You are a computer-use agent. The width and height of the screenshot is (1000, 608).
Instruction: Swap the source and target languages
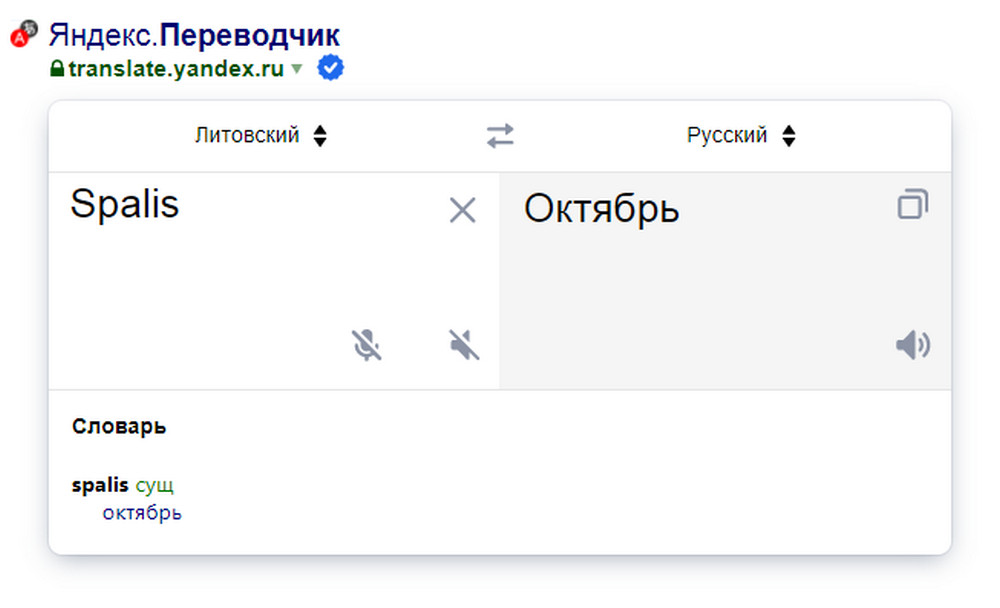[500, 136]
